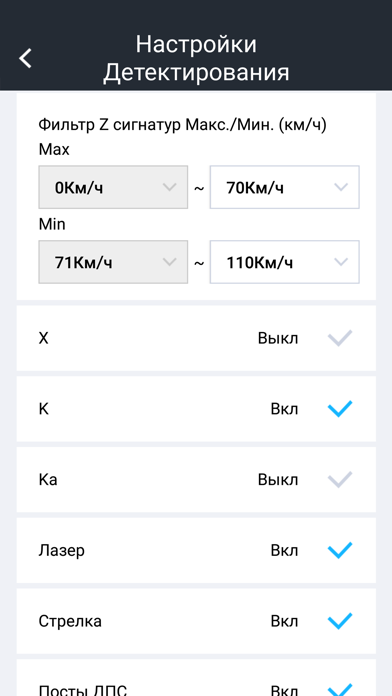
Task: Open the 110Км/ч Min upper dropdown
Action: pyautogui.click(x=285, y=262)
